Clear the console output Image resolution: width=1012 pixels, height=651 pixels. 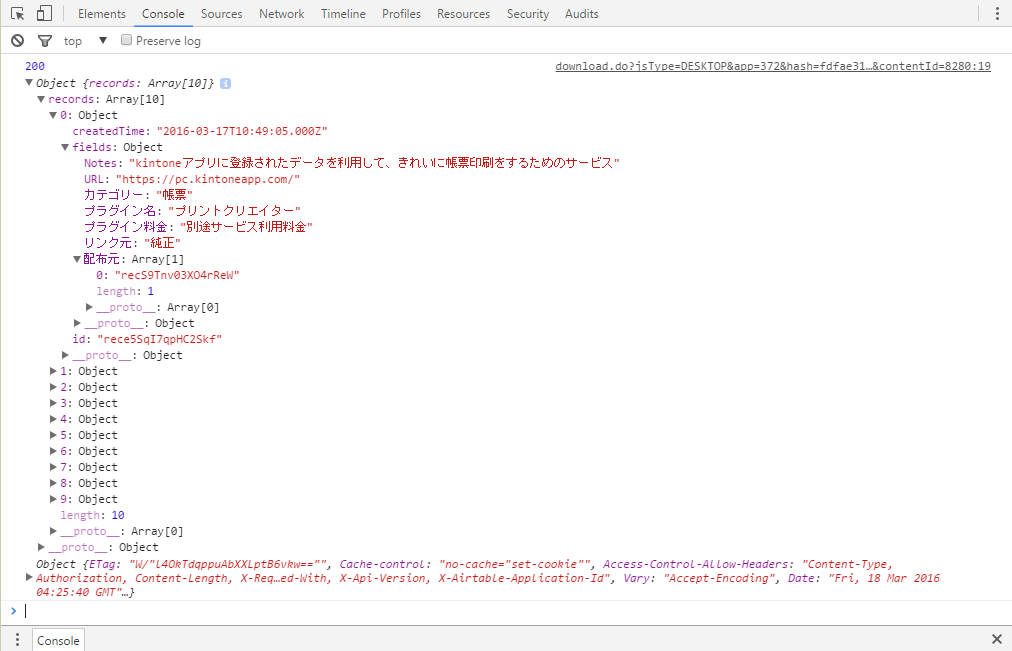coord(16,40)
